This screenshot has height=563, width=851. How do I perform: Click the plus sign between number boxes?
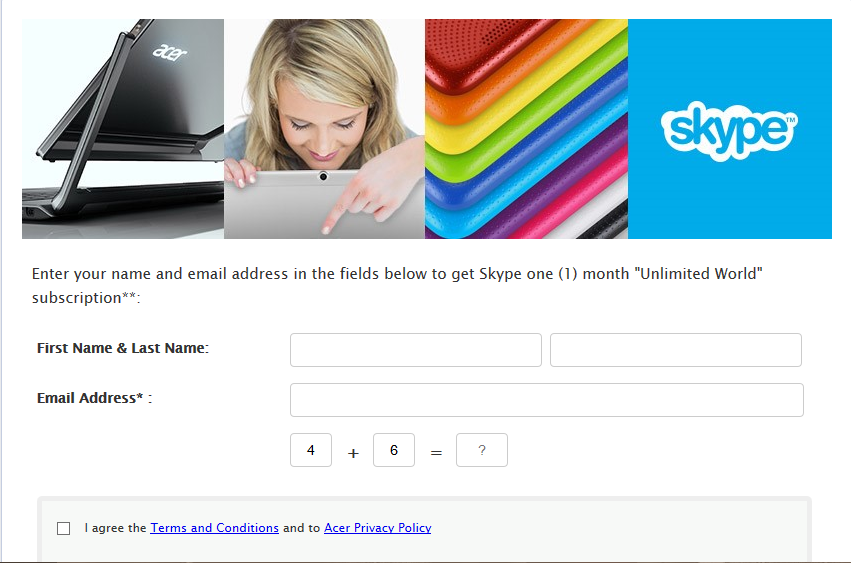(353, 453)
